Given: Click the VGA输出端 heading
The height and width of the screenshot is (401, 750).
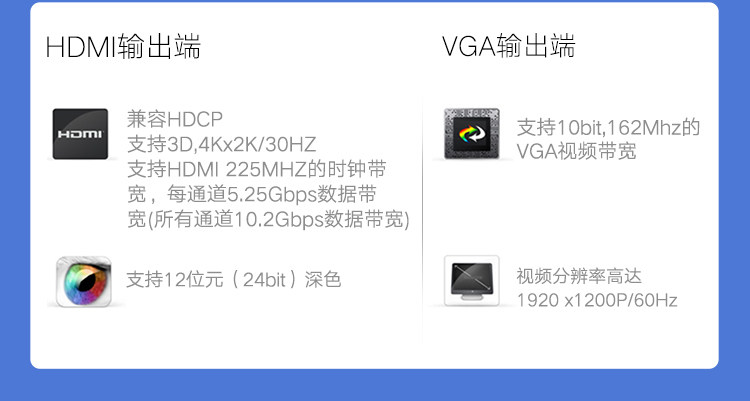Looking at the screenshot, I should (508, 45).
